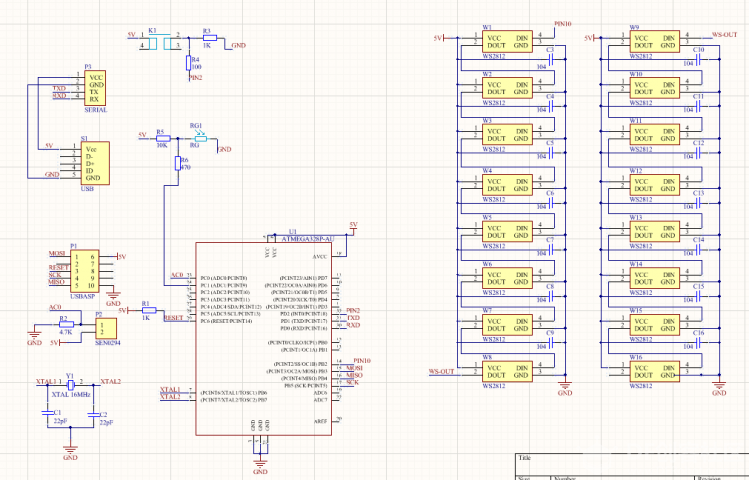Select the W12 WS2812 LED component
Image resolution: width=749 pixels, height=480 pixels.
tap(654, 185)
